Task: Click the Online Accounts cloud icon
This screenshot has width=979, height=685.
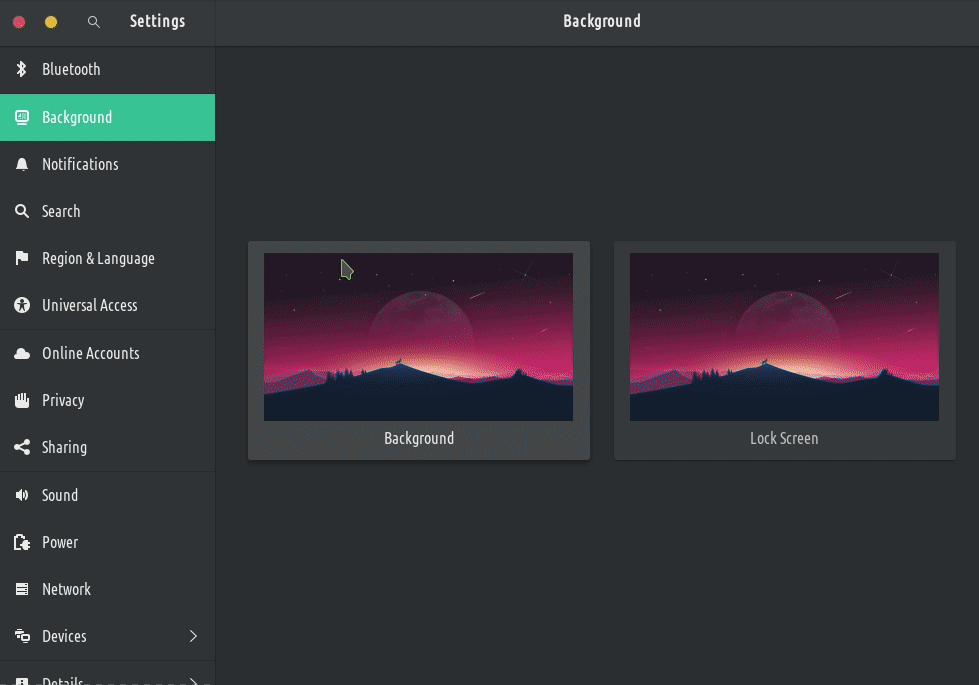Action: pyautogui.click(x=21, y=354)
